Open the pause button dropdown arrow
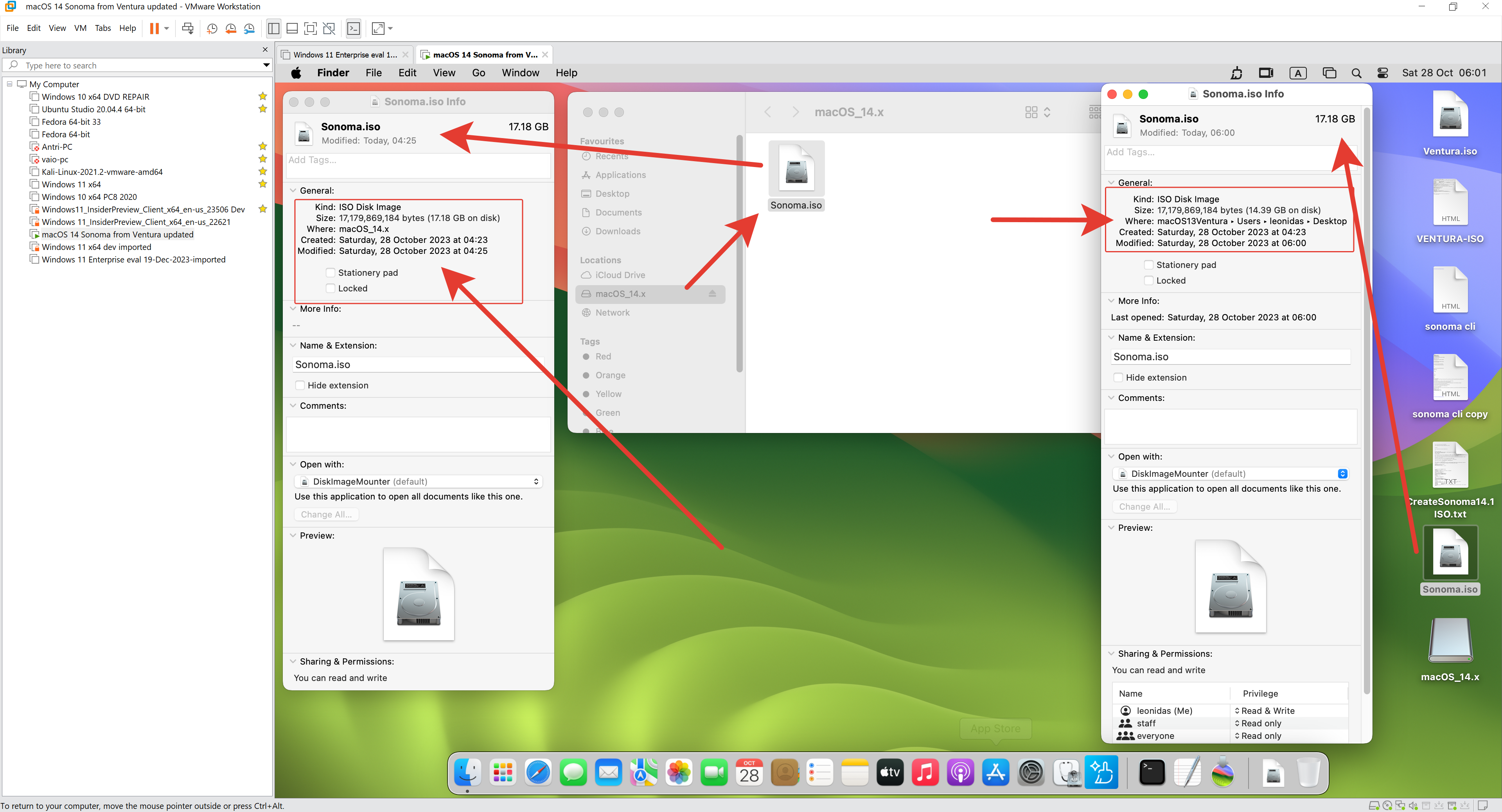 click(166, 29)
